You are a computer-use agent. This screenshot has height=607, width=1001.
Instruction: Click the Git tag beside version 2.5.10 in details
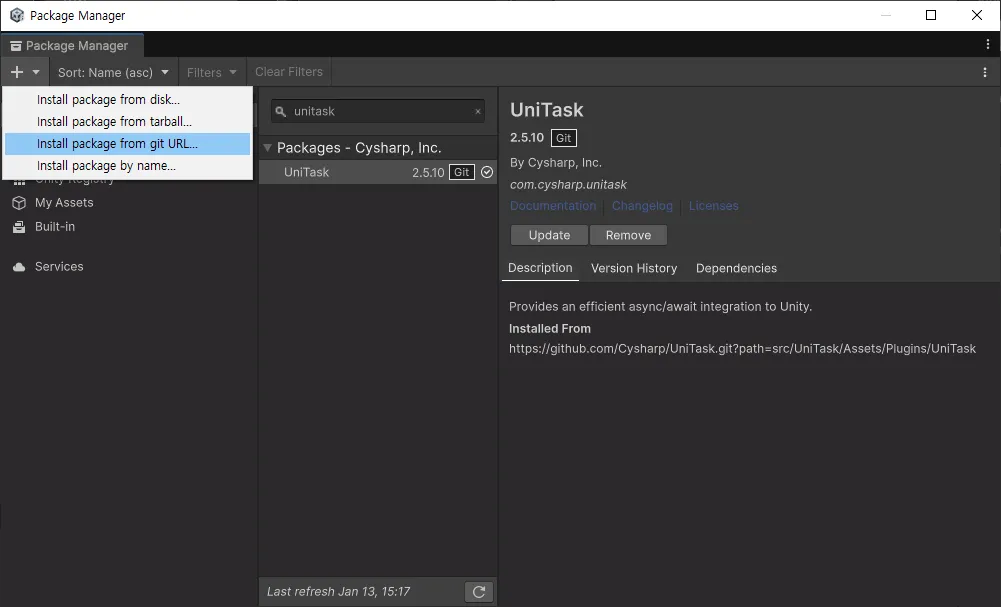tap(564, 138)
